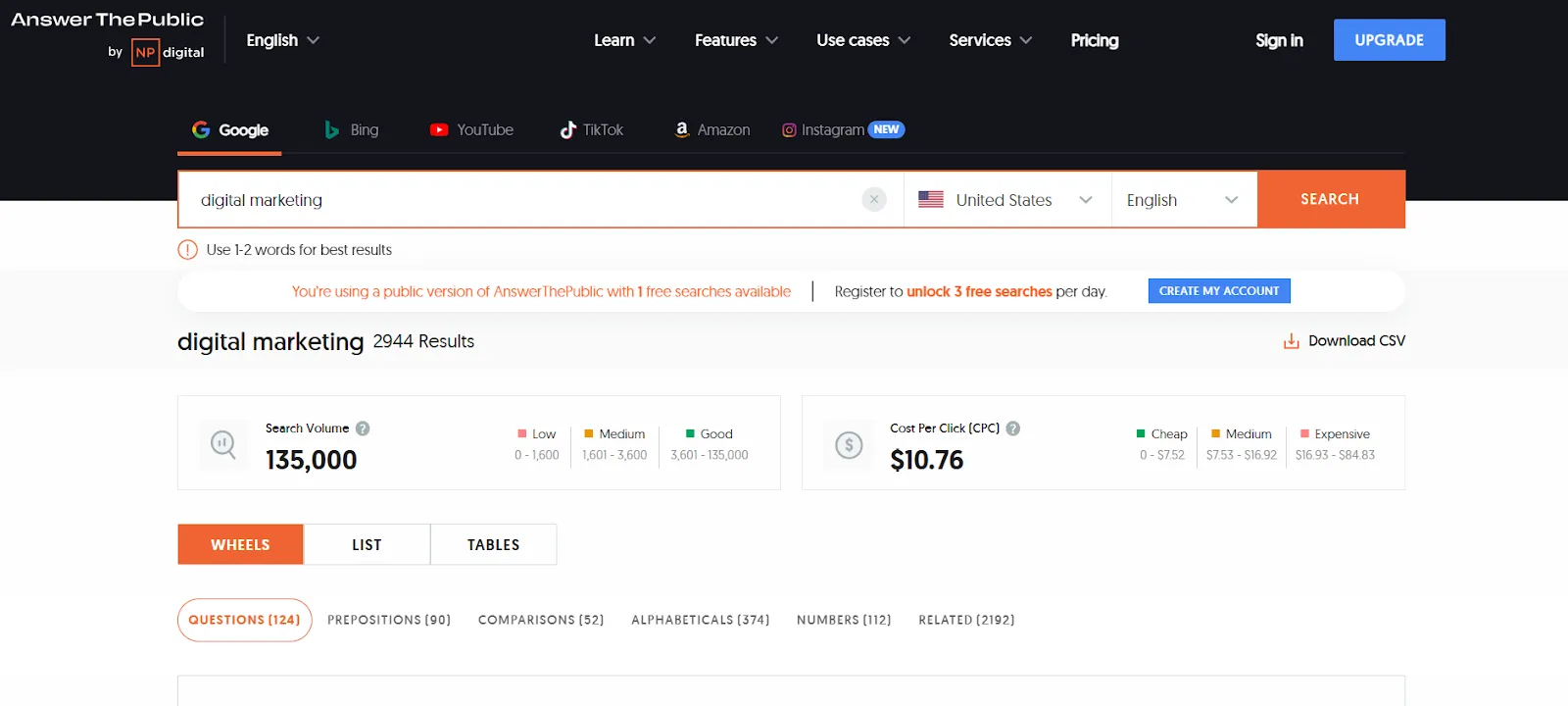
Task: Expand the Learn menu
Action: pos(624,40)
